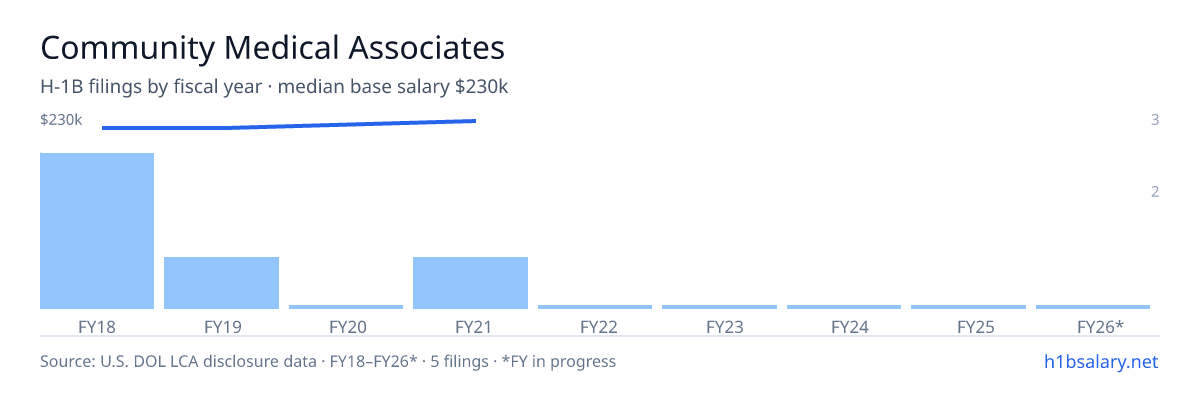The height and width of the screenshot is (400, 1200).
Task: Click the FY21 axis label
Action: pos(470,326)
